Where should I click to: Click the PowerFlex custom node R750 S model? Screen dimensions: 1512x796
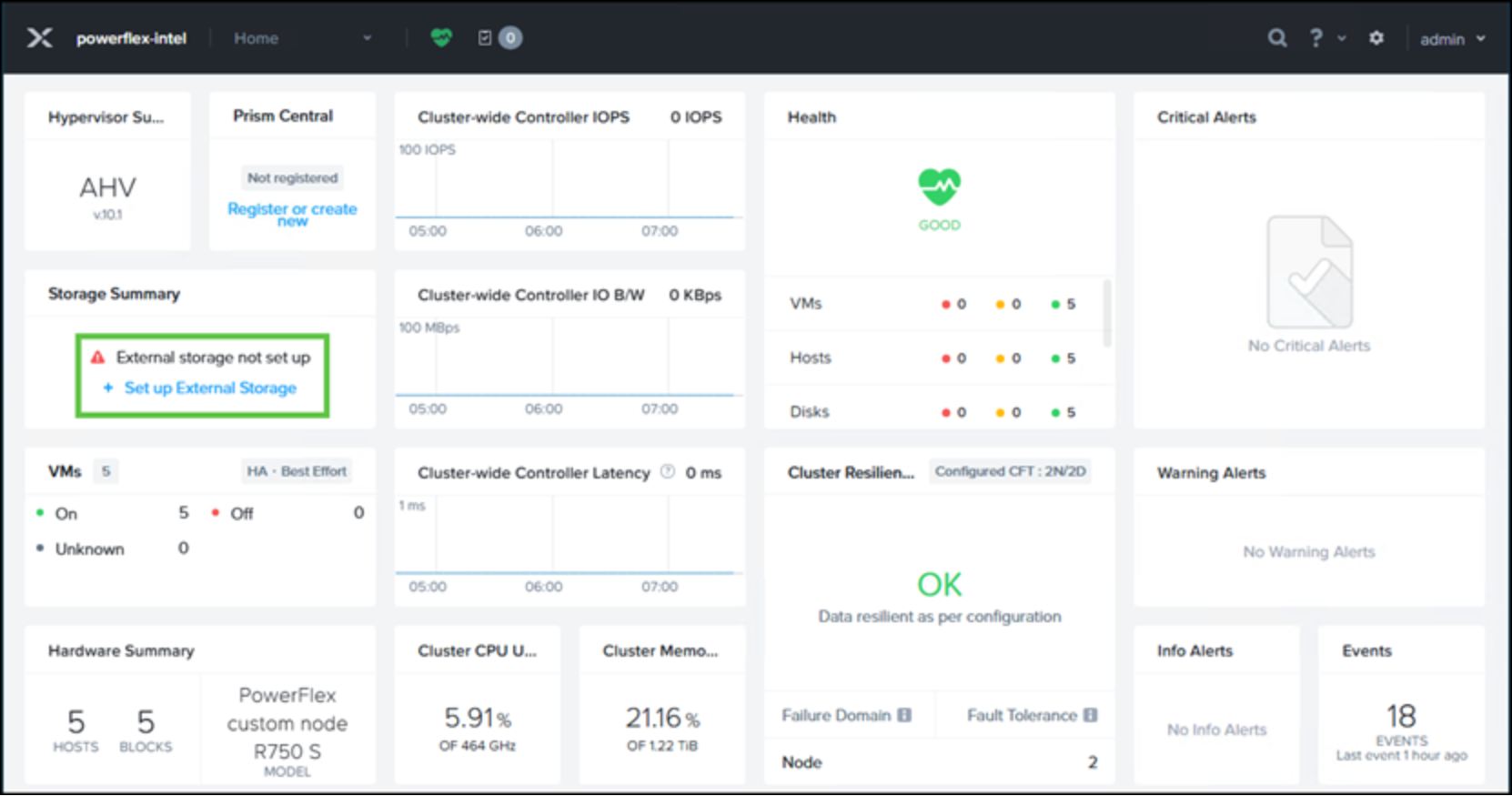(287, 723)
